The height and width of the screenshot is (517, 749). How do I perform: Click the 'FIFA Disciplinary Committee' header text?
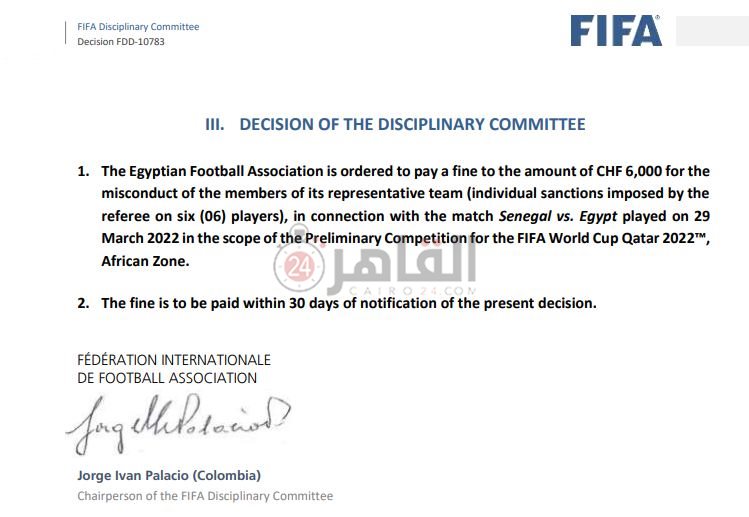[x=138, y=27]
